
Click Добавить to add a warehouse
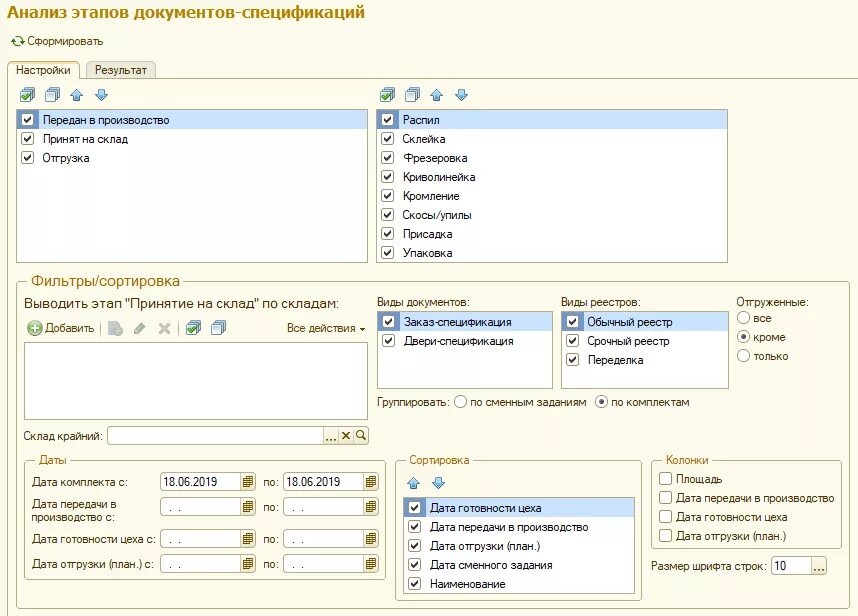(61, 328)
